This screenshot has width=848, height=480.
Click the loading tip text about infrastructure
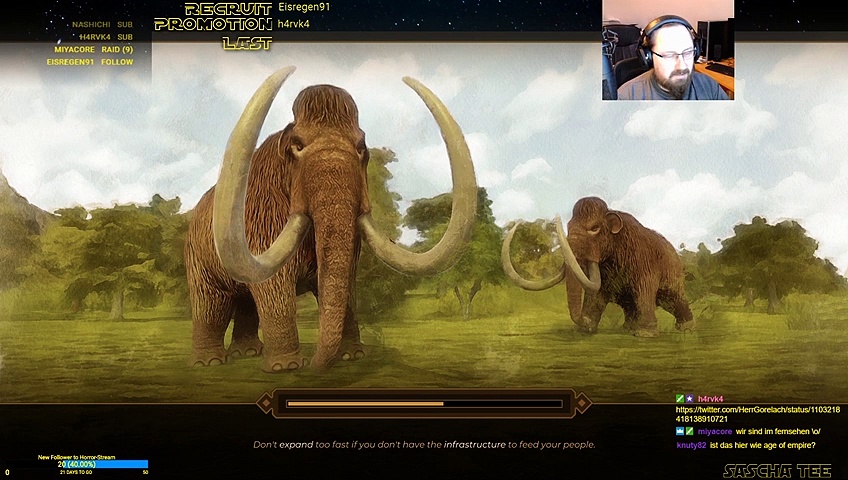click(424, 444)
